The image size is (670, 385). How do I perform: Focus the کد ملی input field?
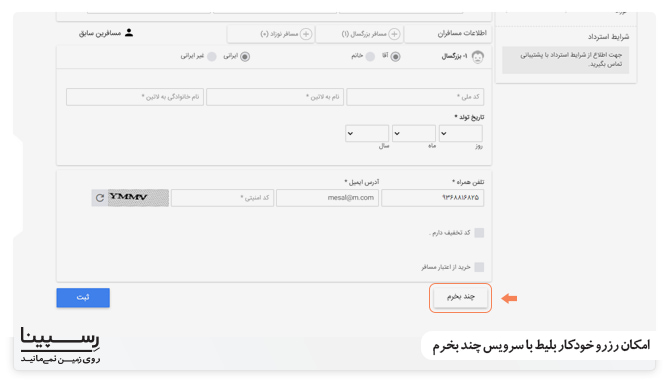[415, 97]
